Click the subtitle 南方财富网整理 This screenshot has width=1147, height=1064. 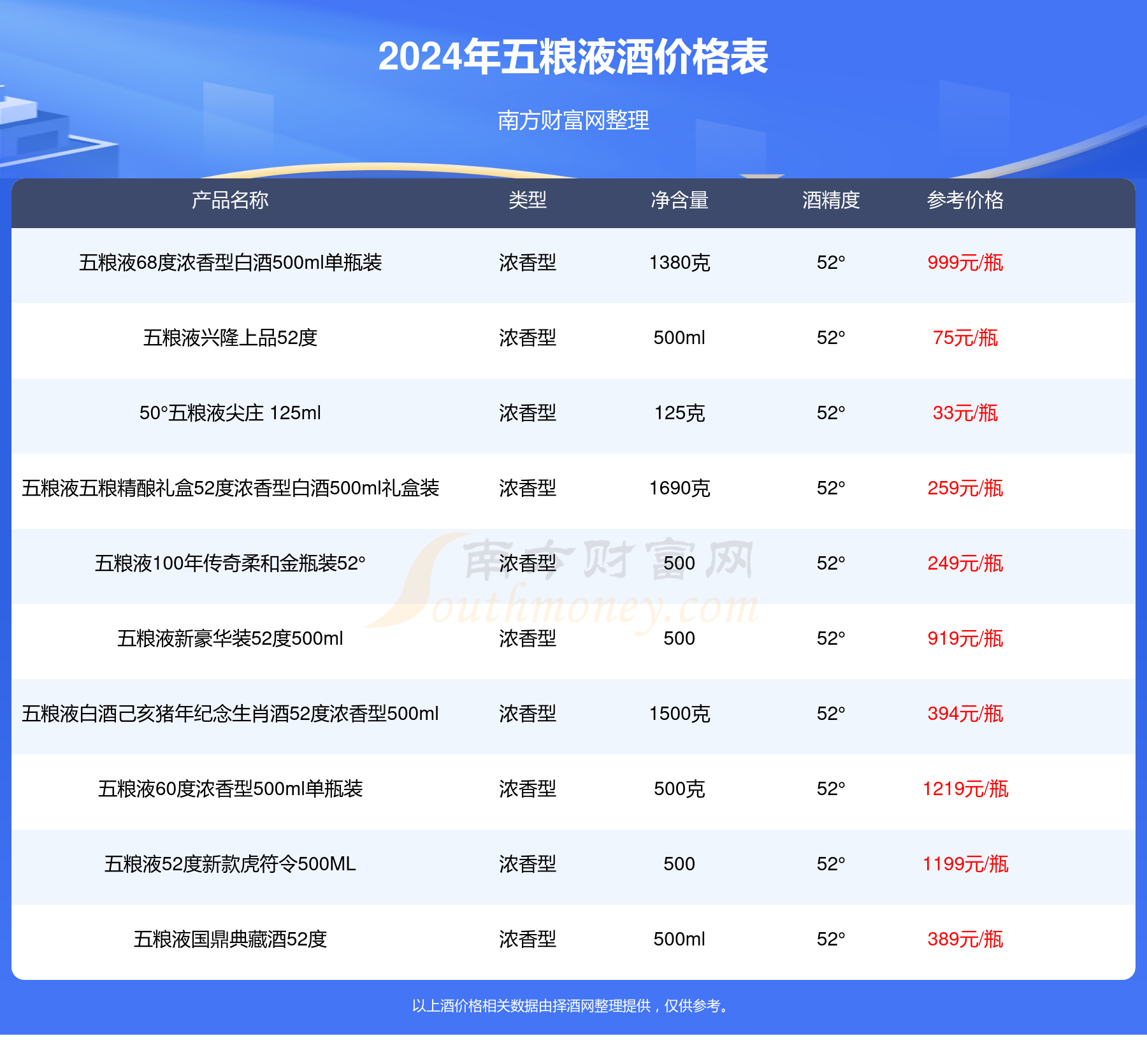click(573, 120)
